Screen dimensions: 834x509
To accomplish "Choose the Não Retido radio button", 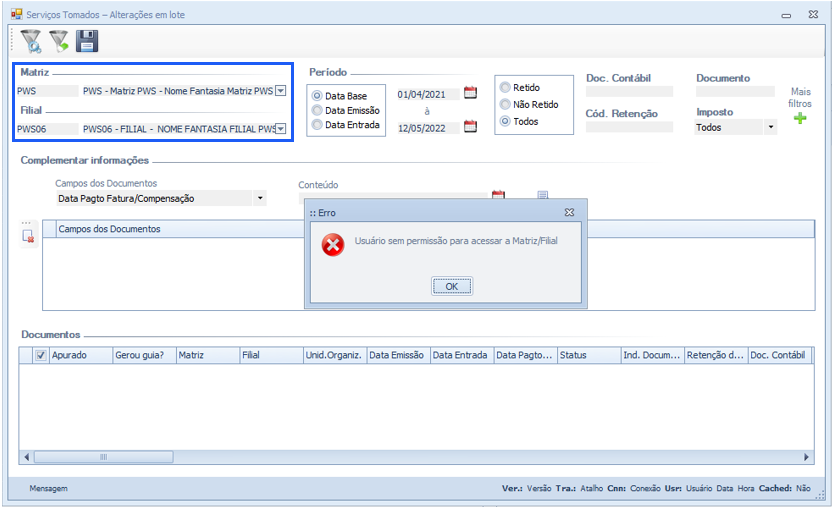I will pos(505,104).
